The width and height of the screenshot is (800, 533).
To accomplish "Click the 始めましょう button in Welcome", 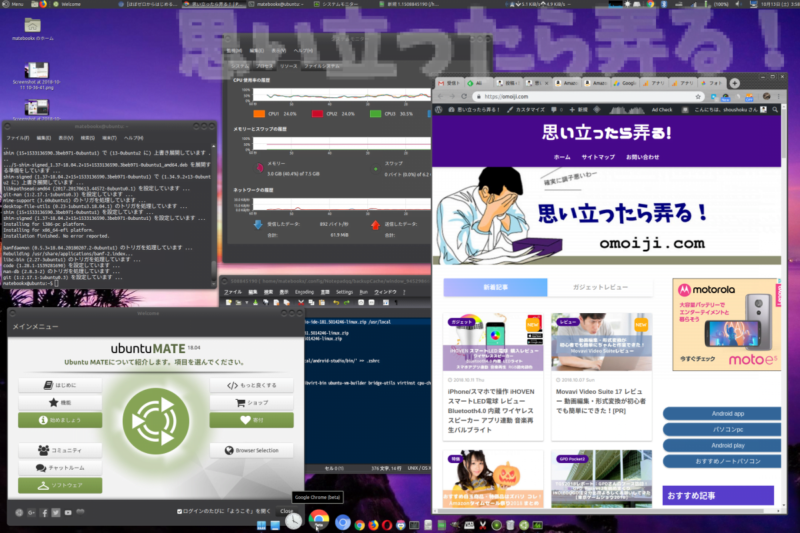I will pyautogui.click(x=60, y=420).
